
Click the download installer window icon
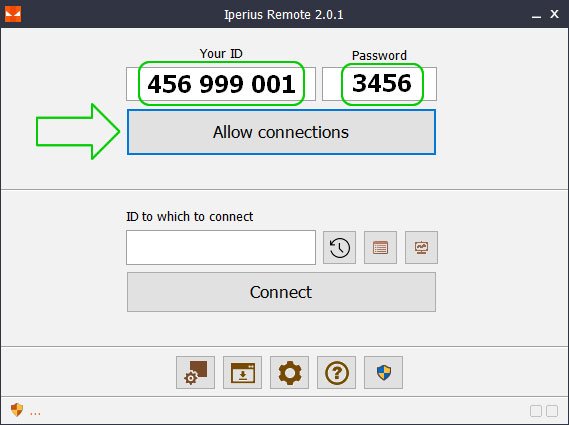(242, 373)
